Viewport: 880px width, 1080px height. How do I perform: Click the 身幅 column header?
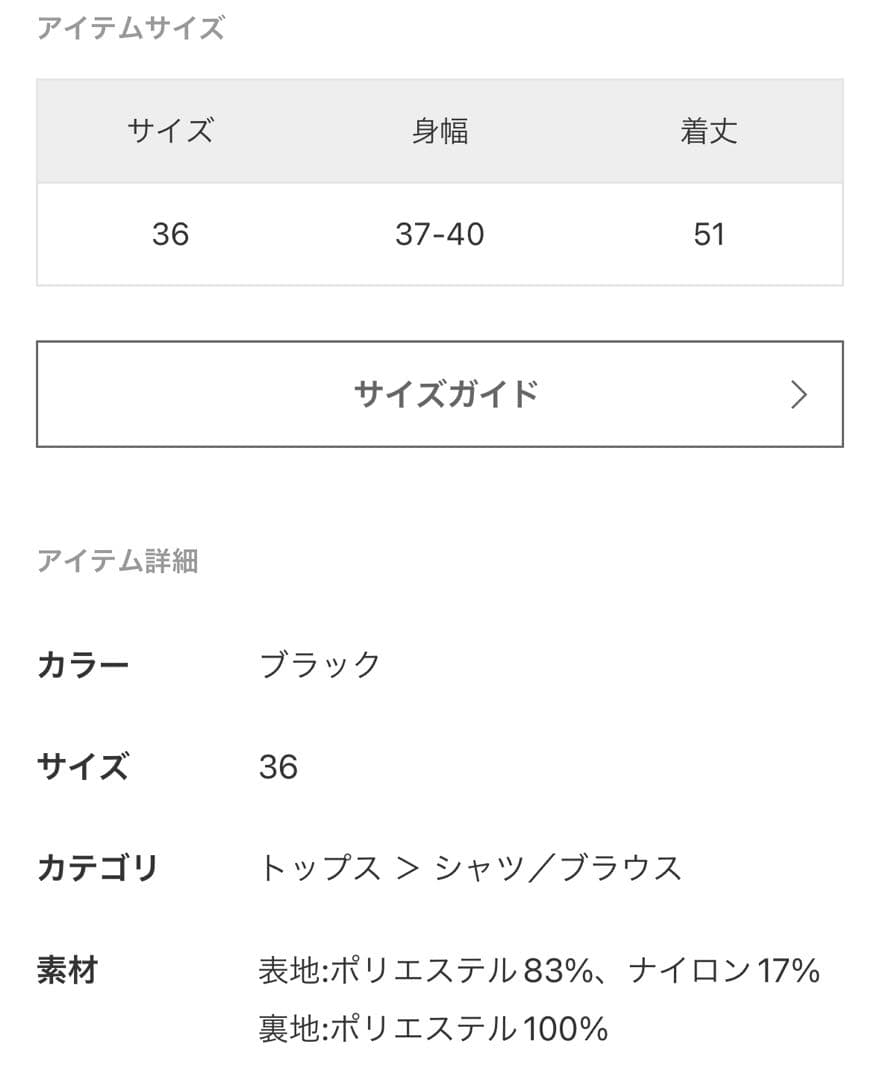(440, 131)
